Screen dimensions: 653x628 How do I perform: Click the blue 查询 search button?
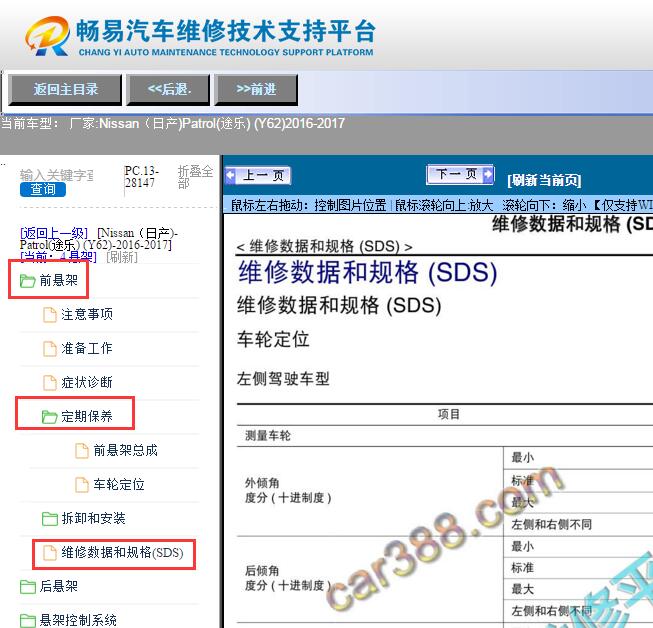tap(43, 189)
